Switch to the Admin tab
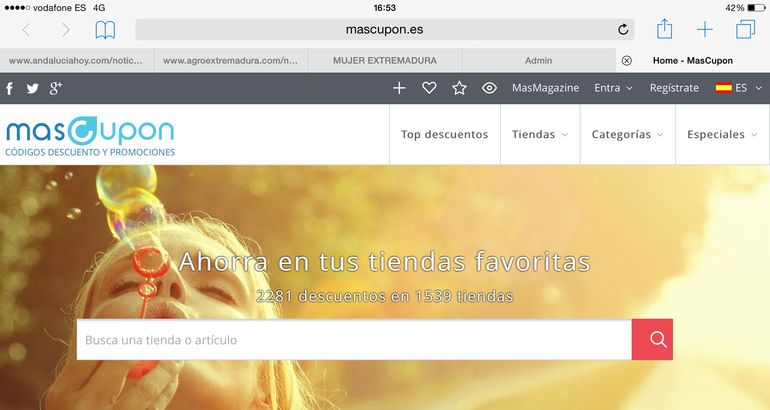Viewport: 770px width, 410px height. pos(539,60)
